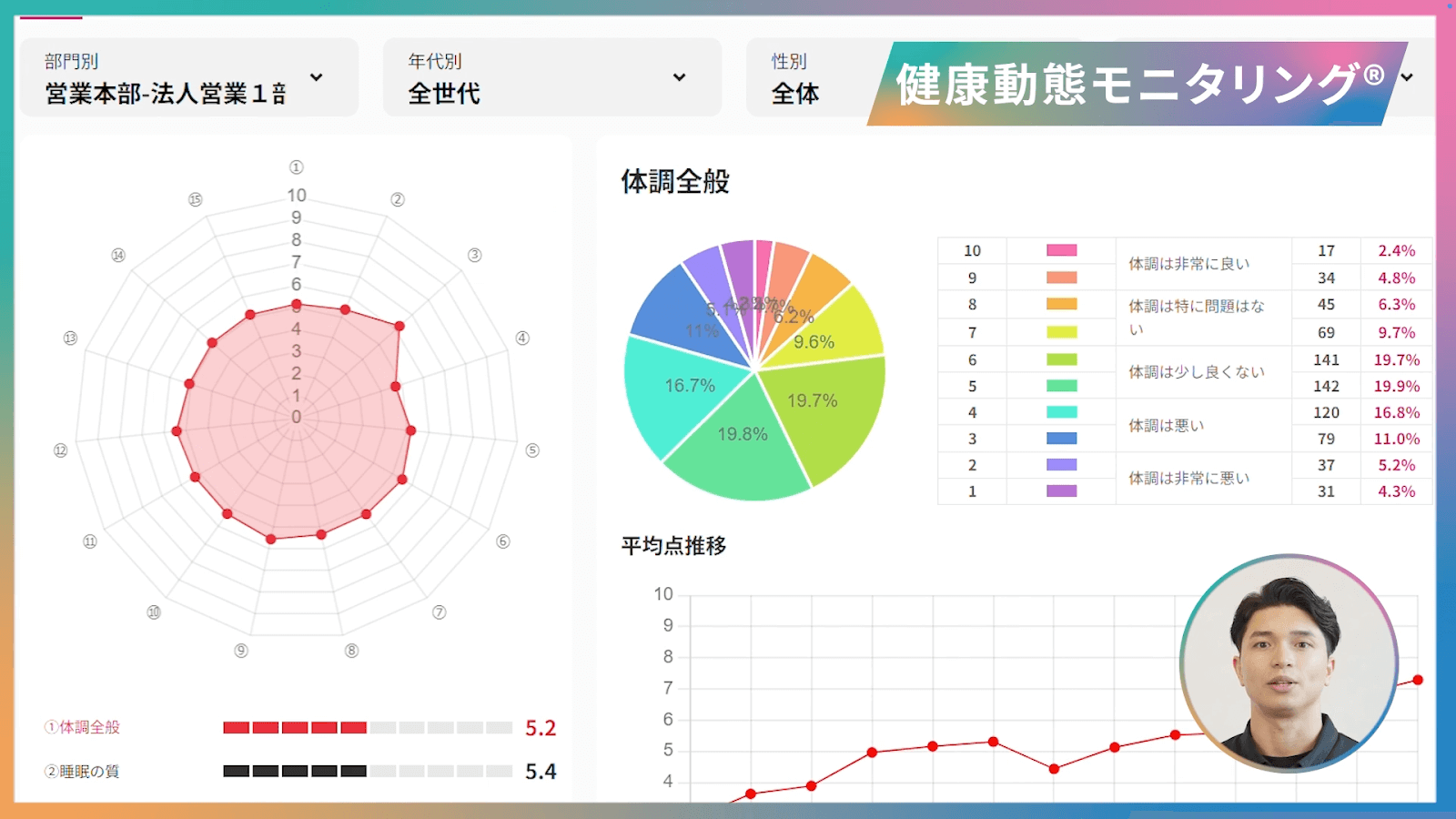Click the ⑨ axis marker on radar chart

tap(241, 651)
